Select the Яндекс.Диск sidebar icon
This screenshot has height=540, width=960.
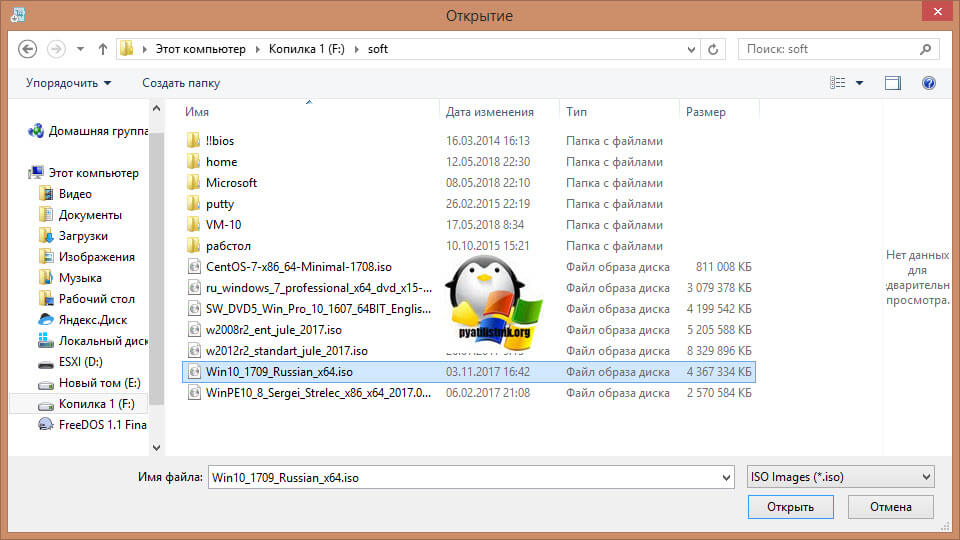point(46,320)
